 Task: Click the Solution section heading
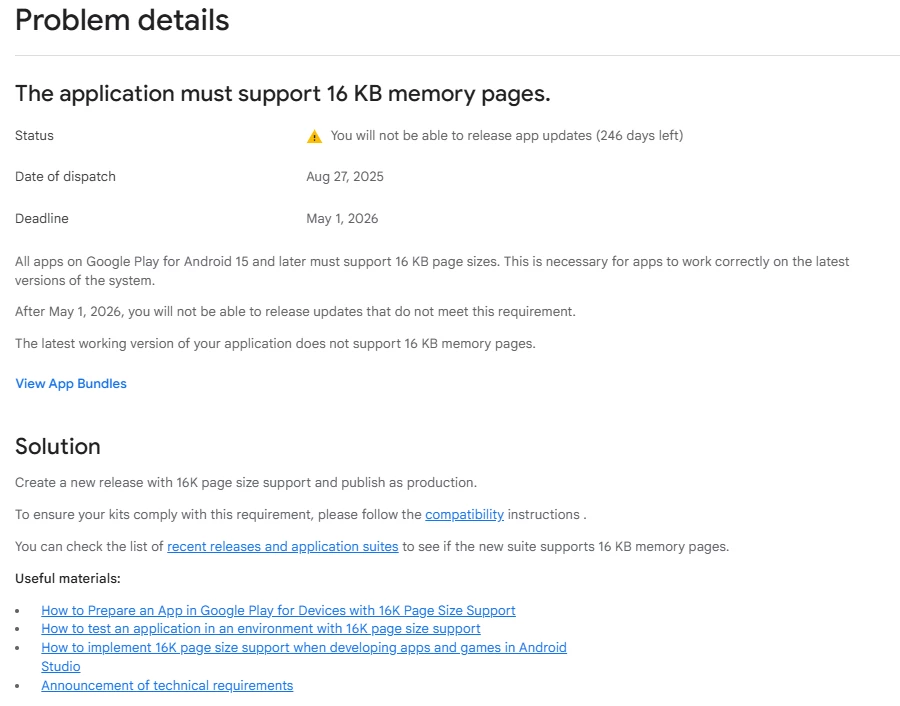[58, 446]
